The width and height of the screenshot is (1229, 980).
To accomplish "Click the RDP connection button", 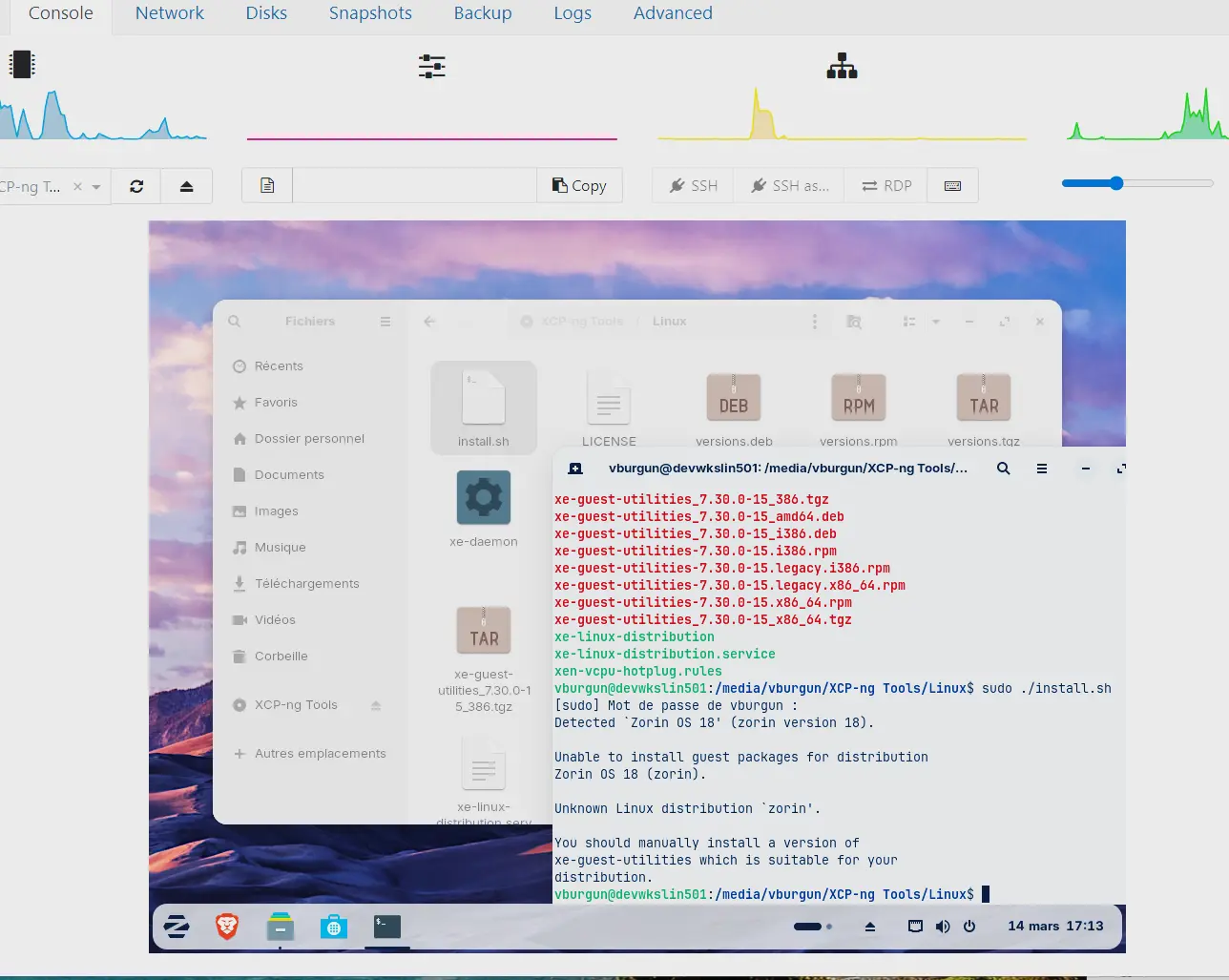I will tap(886, 186).
